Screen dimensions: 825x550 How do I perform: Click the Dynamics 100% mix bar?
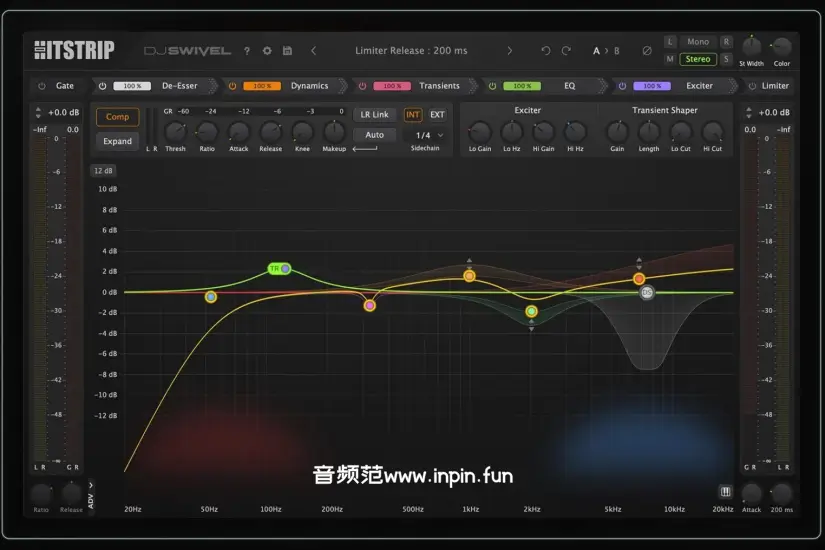click(x=262, y=86)
